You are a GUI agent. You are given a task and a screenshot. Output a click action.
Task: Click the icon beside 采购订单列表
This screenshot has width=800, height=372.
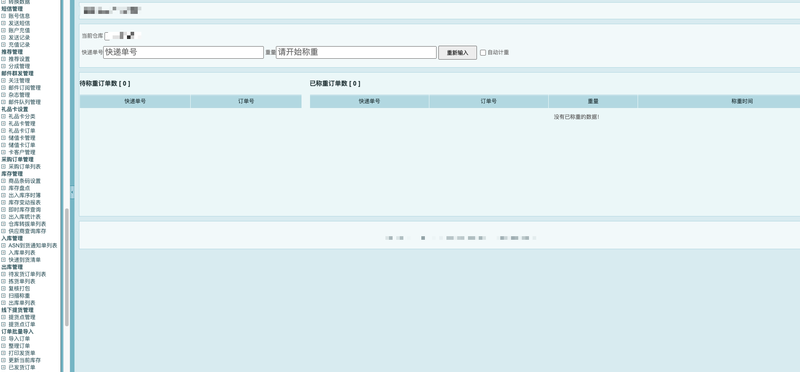(x=4, y=166)
